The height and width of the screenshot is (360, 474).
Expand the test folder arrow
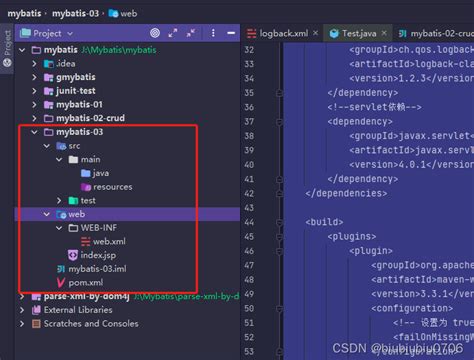[x=59, y=200]
